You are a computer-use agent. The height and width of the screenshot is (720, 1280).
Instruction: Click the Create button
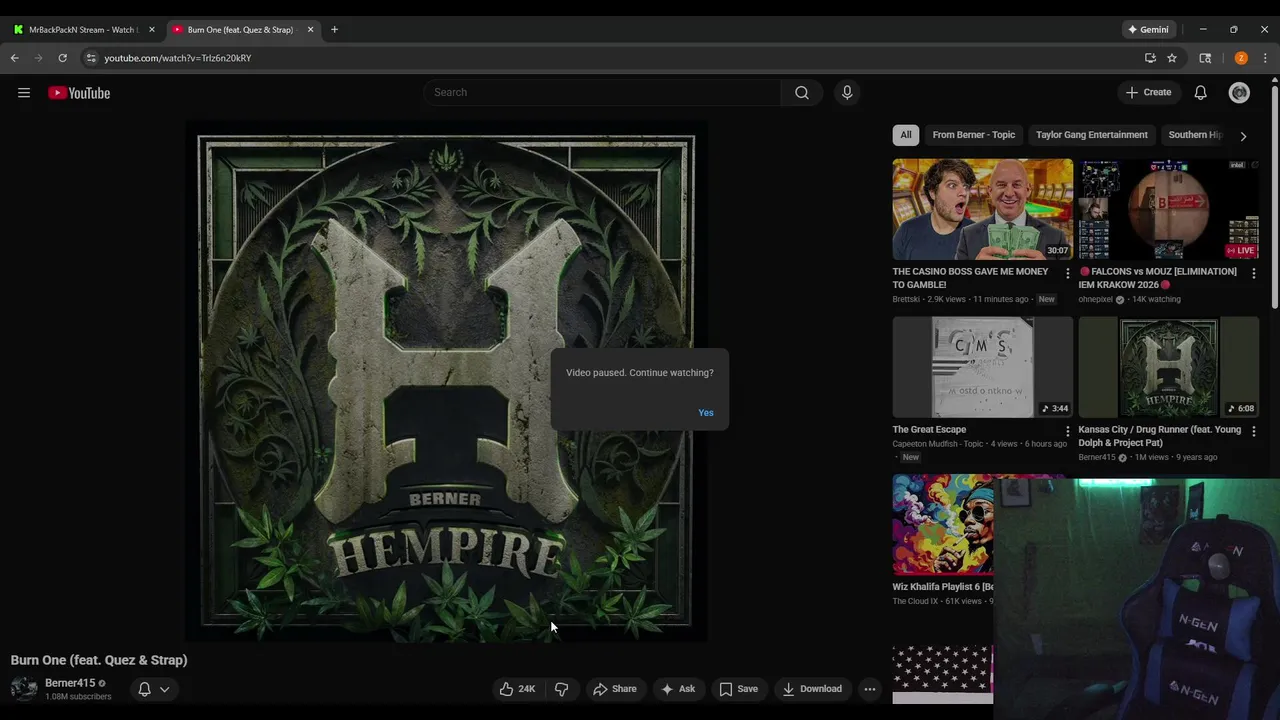[1148, 93]
